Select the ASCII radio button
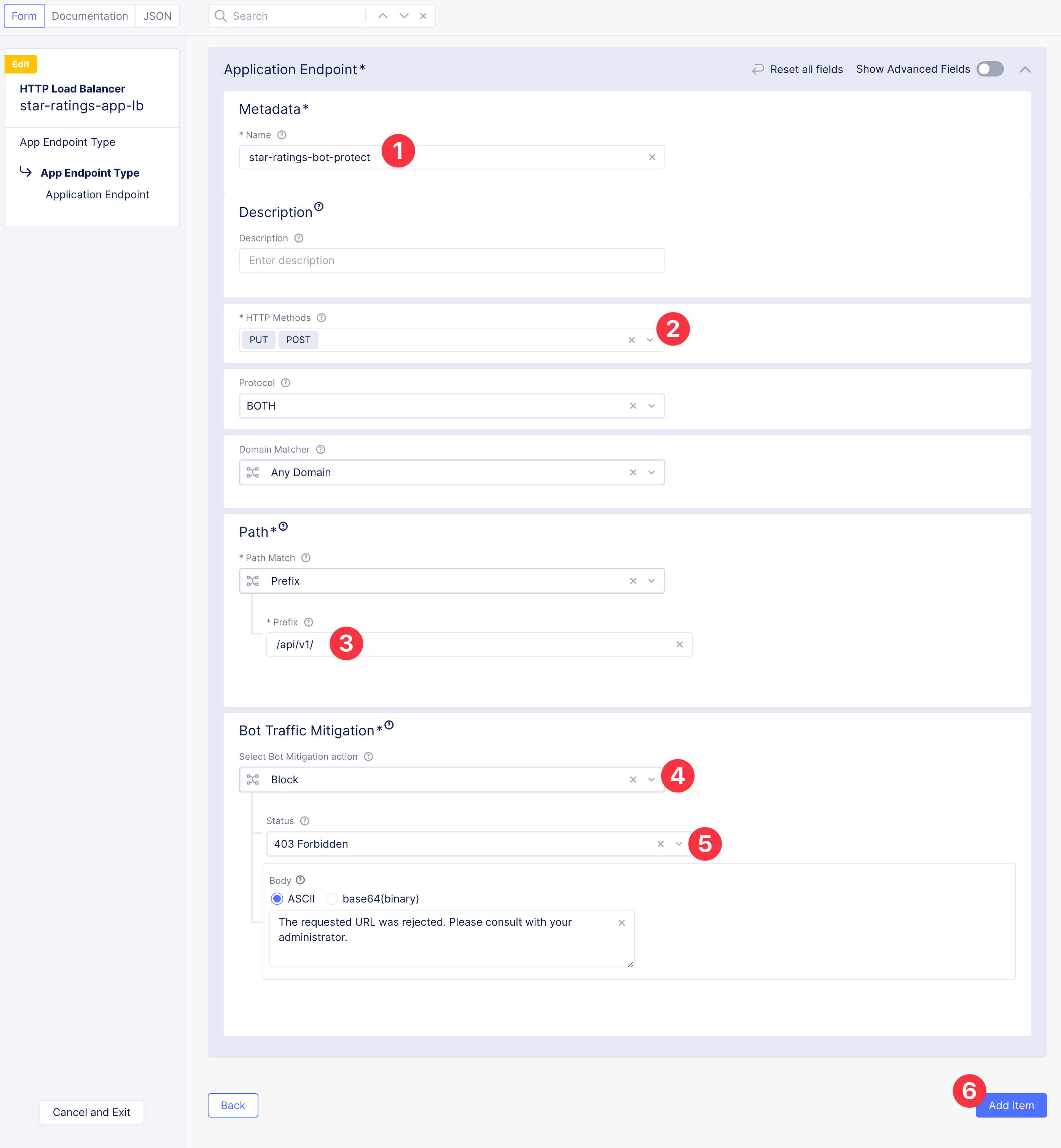Image resolution: width=1061 pixels, height=1148 pixels. [x=277, y=898]
